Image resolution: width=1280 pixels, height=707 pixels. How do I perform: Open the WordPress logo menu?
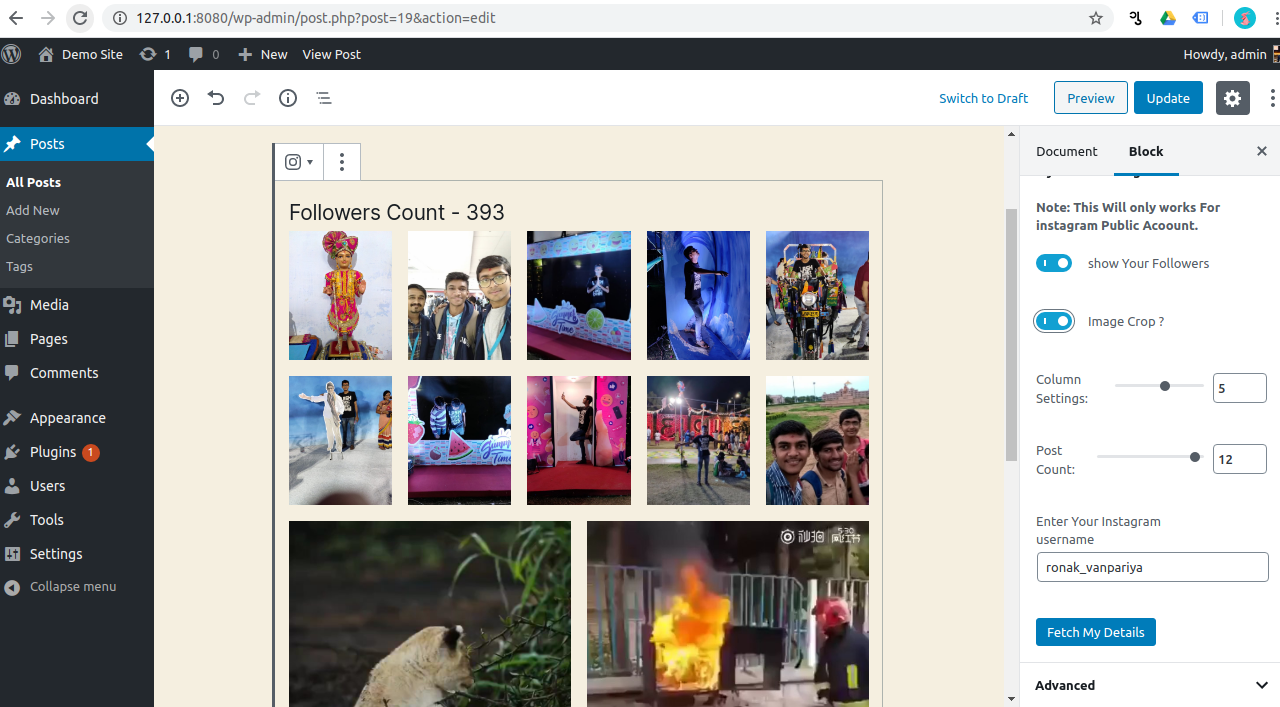coord(11,54)
